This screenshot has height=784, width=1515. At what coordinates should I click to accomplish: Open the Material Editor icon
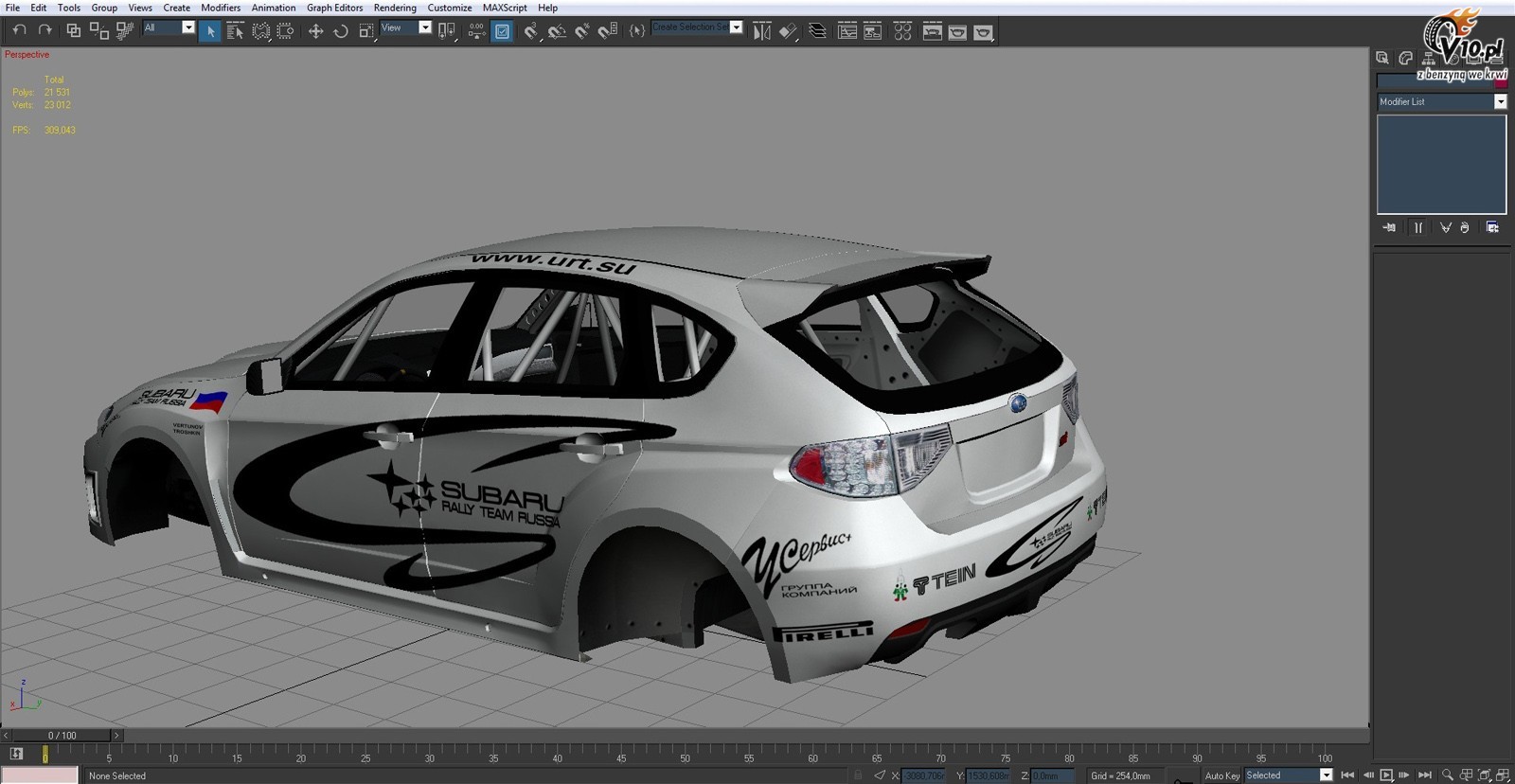tap(902, 31)
